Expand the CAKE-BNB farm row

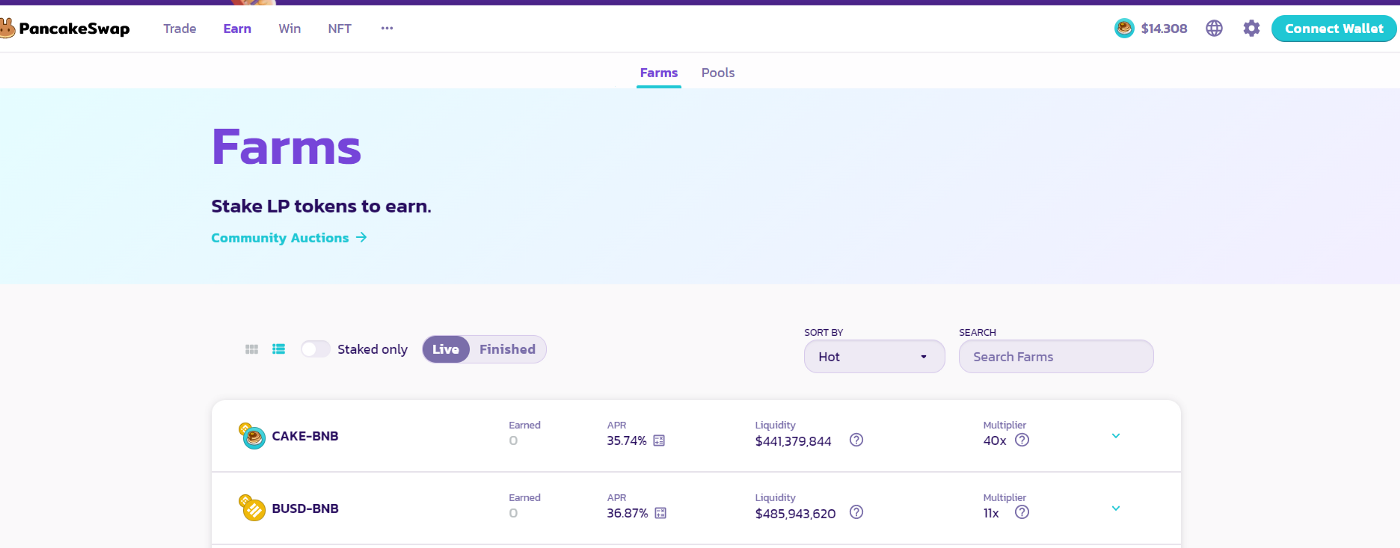tap(1116, 436)
